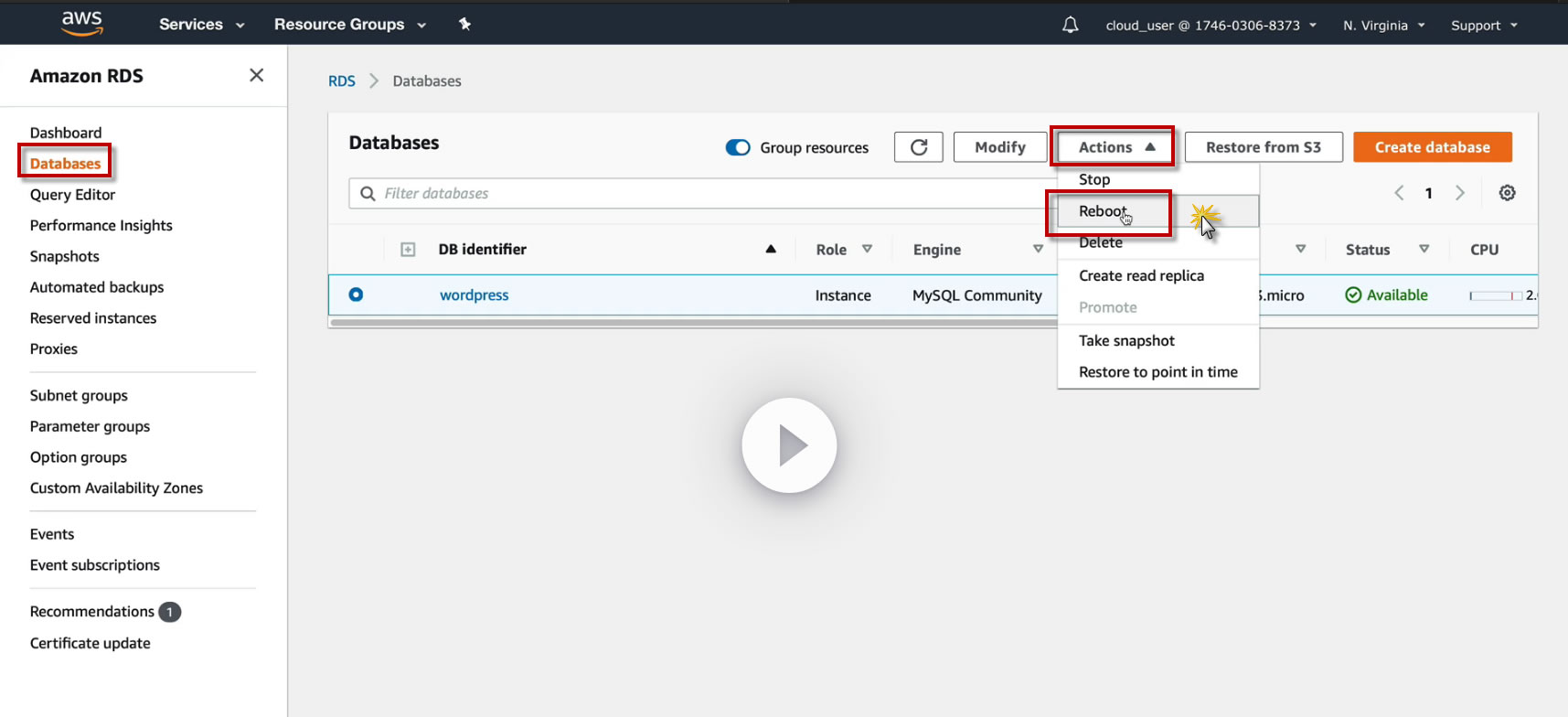The image size is (1568, 717).
Task: Open Databases in the sidebar
Action: click(x=66, y=164)
